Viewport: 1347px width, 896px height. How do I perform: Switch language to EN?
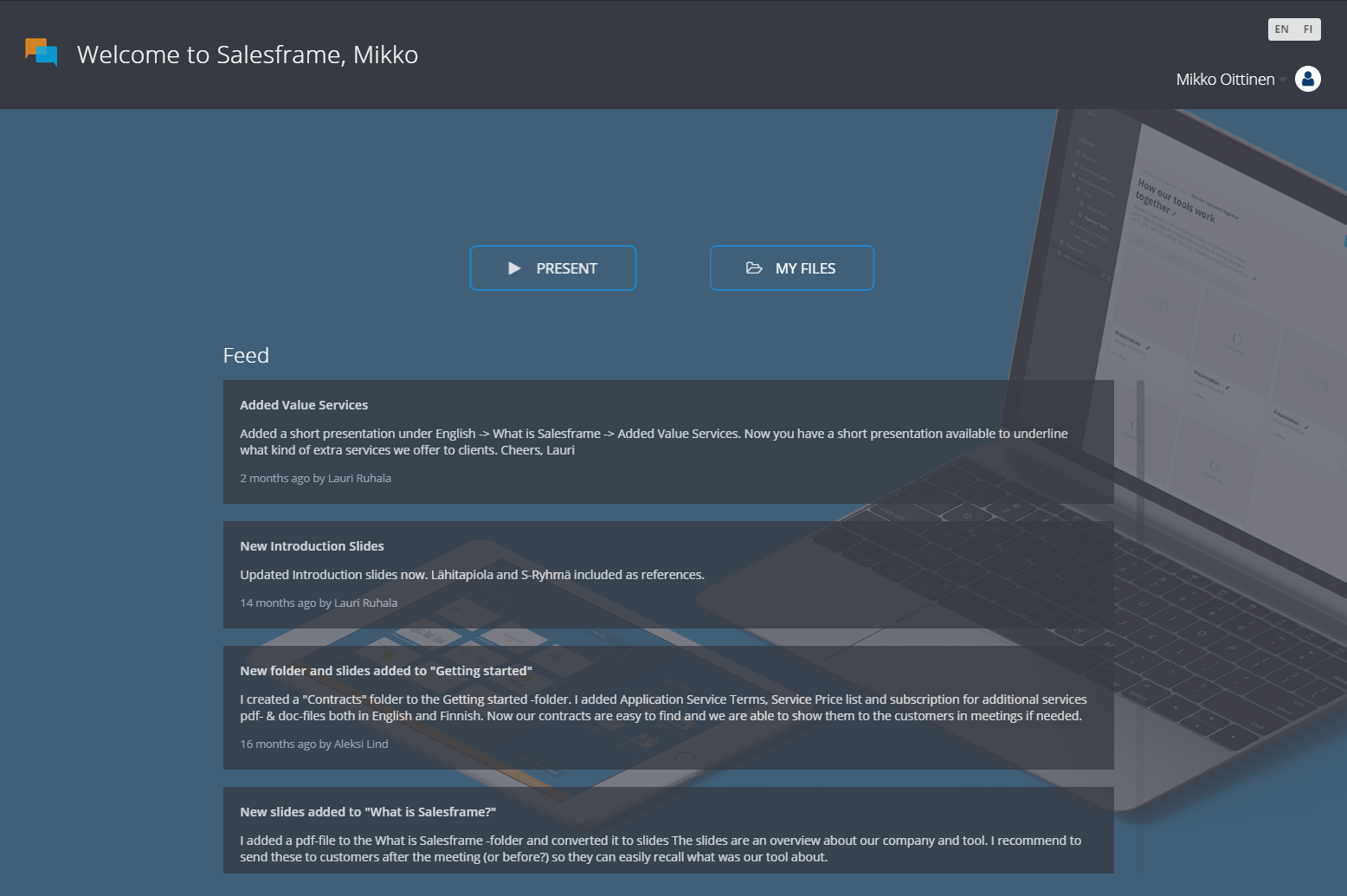pos(1281,29)
